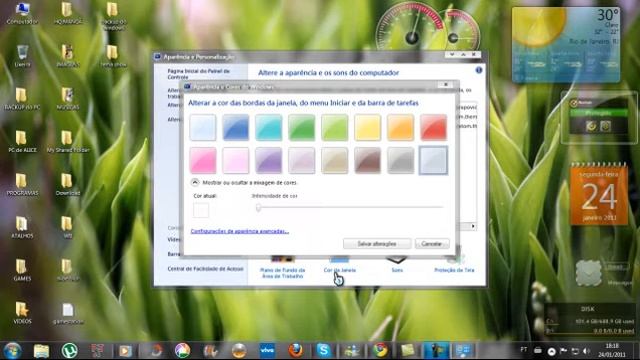Viewport: 640px width, 360px height.
Task: Choose the dark green color swatch
Action: click(302, 127)
